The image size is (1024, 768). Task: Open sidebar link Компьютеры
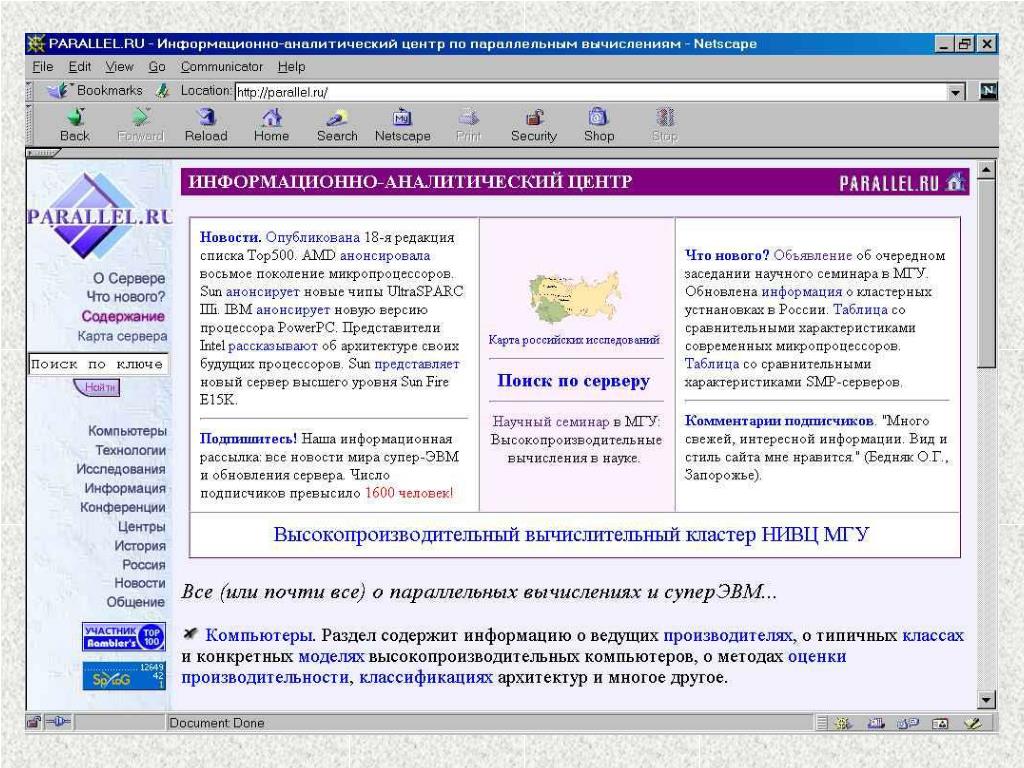click(x=127, y=431)
